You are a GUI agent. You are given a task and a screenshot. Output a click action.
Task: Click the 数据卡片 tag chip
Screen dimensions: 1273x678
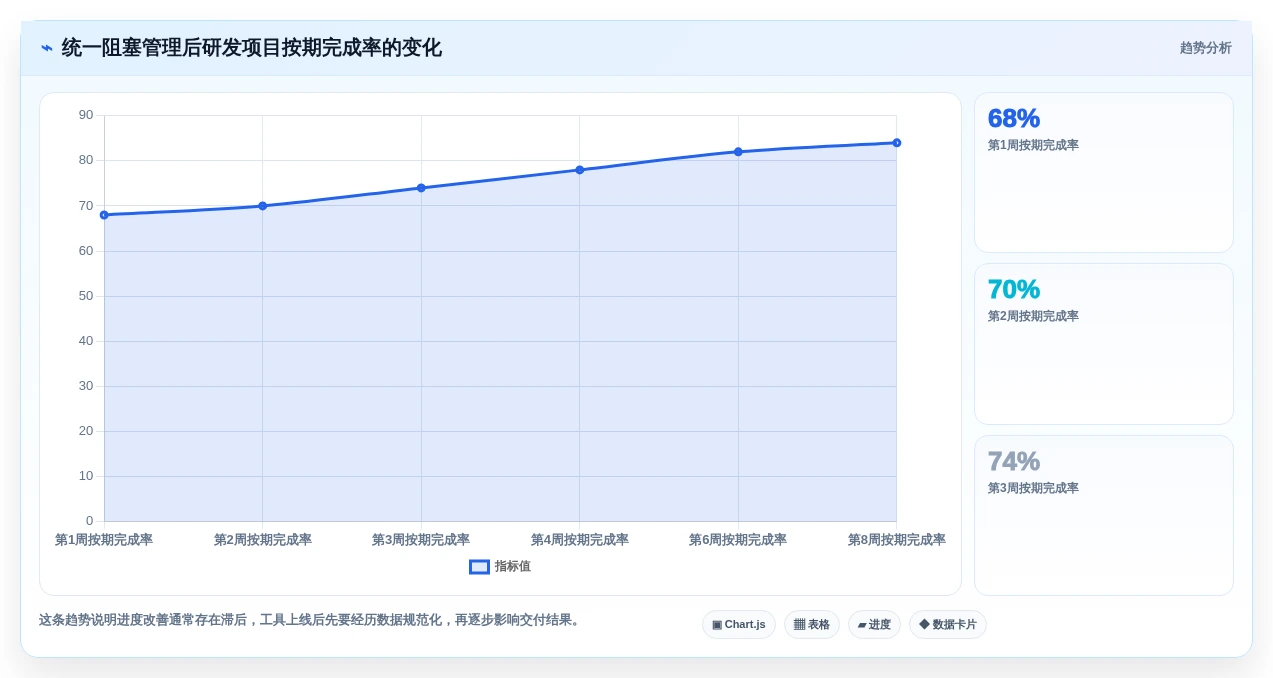[x=948, y=624]
